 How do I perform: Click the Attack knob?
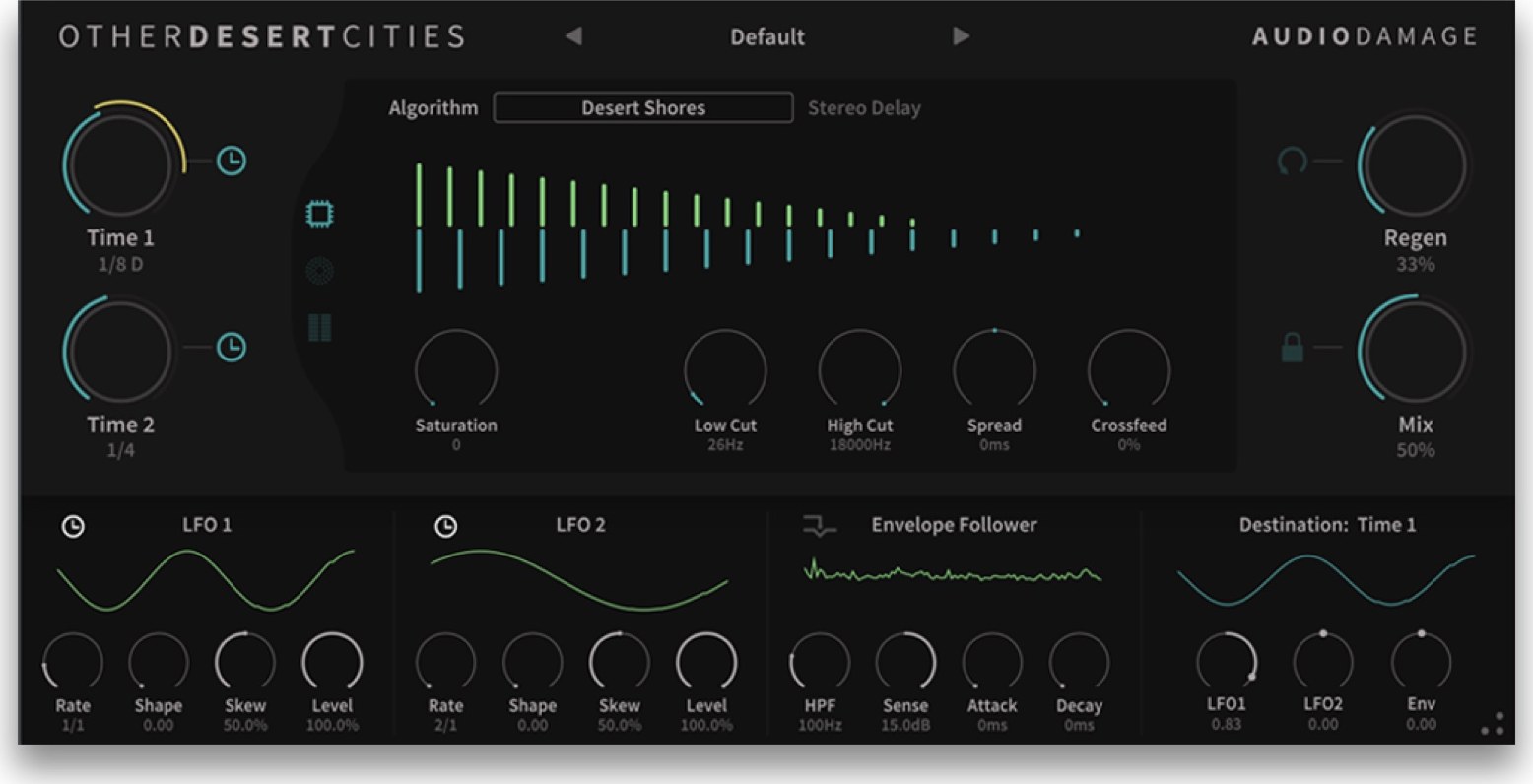point(992,661)
